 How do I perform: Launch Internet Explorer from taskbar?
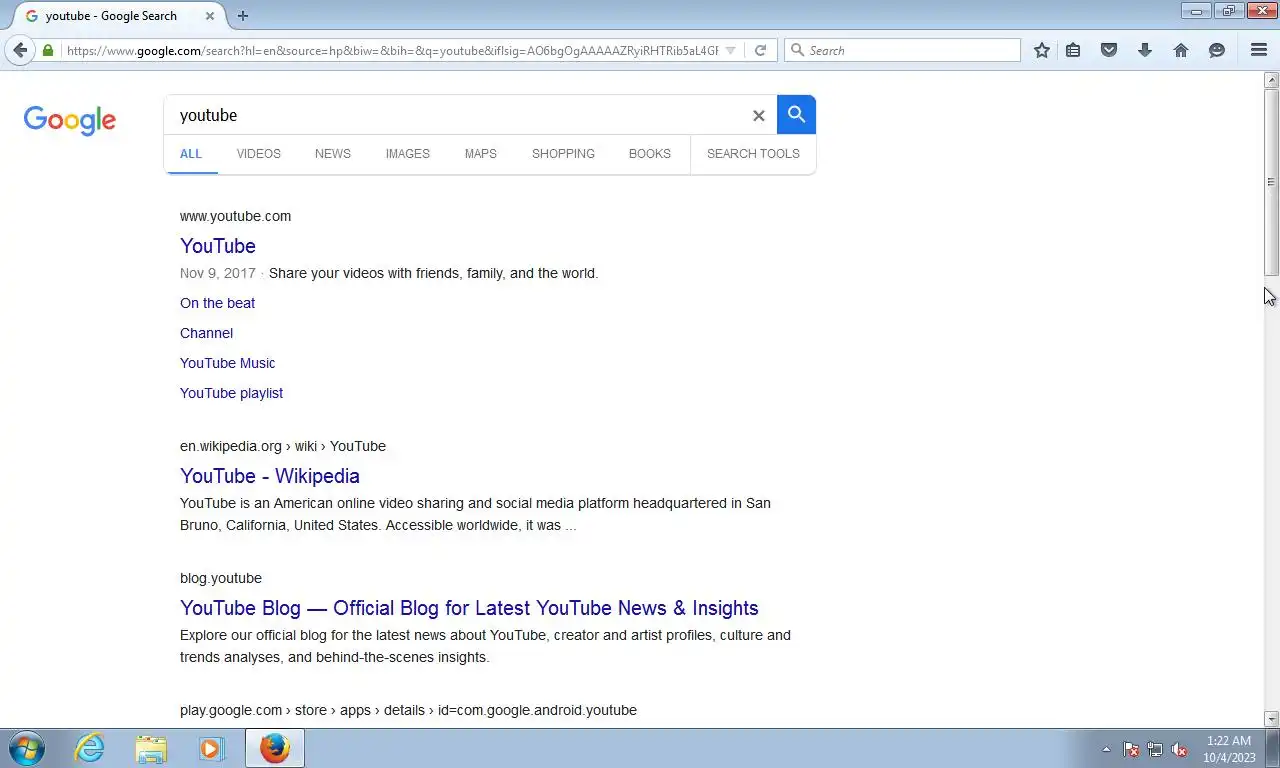tap(90, 748)
